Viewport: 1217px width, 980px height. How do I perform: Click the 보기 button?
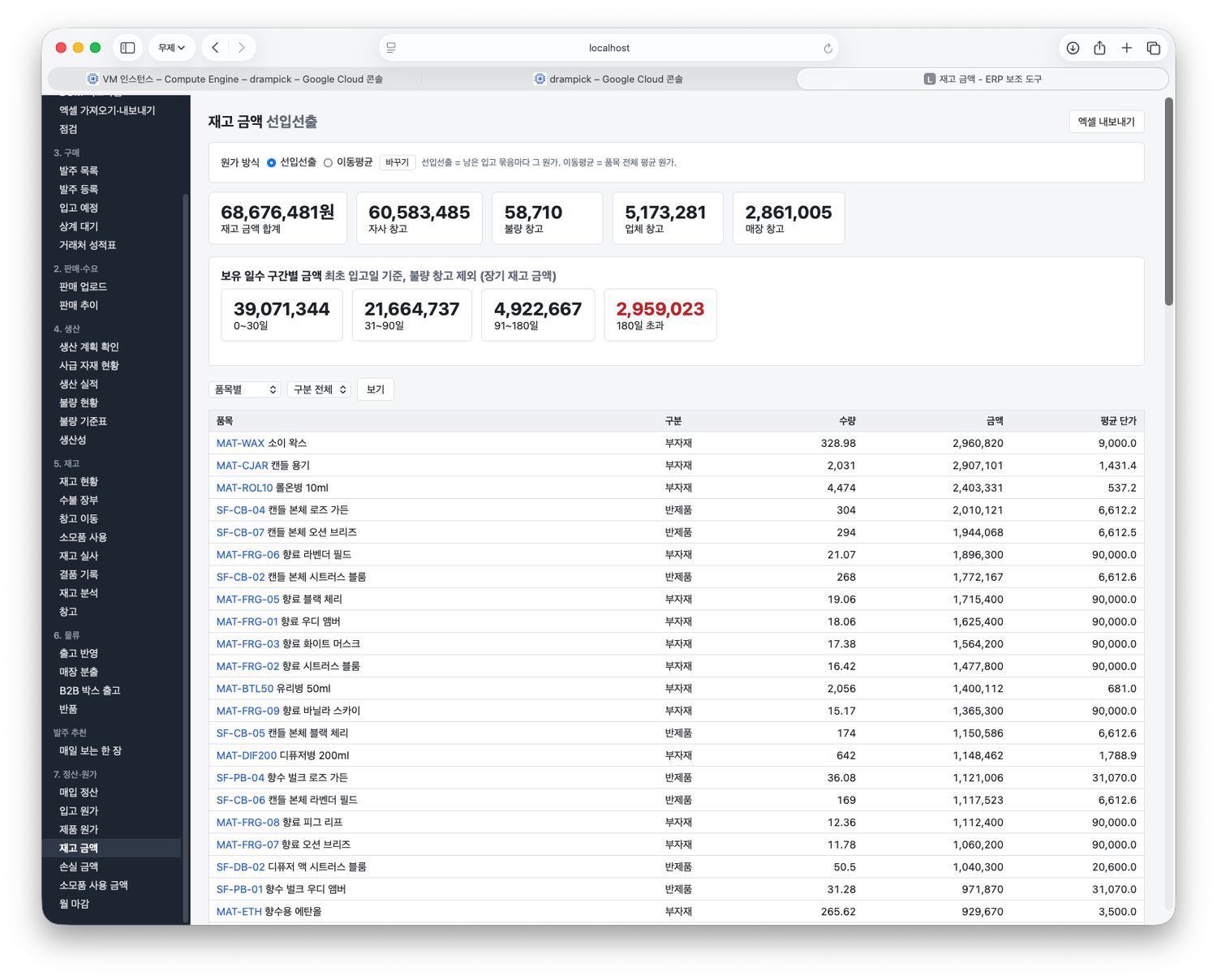[376, 389]
